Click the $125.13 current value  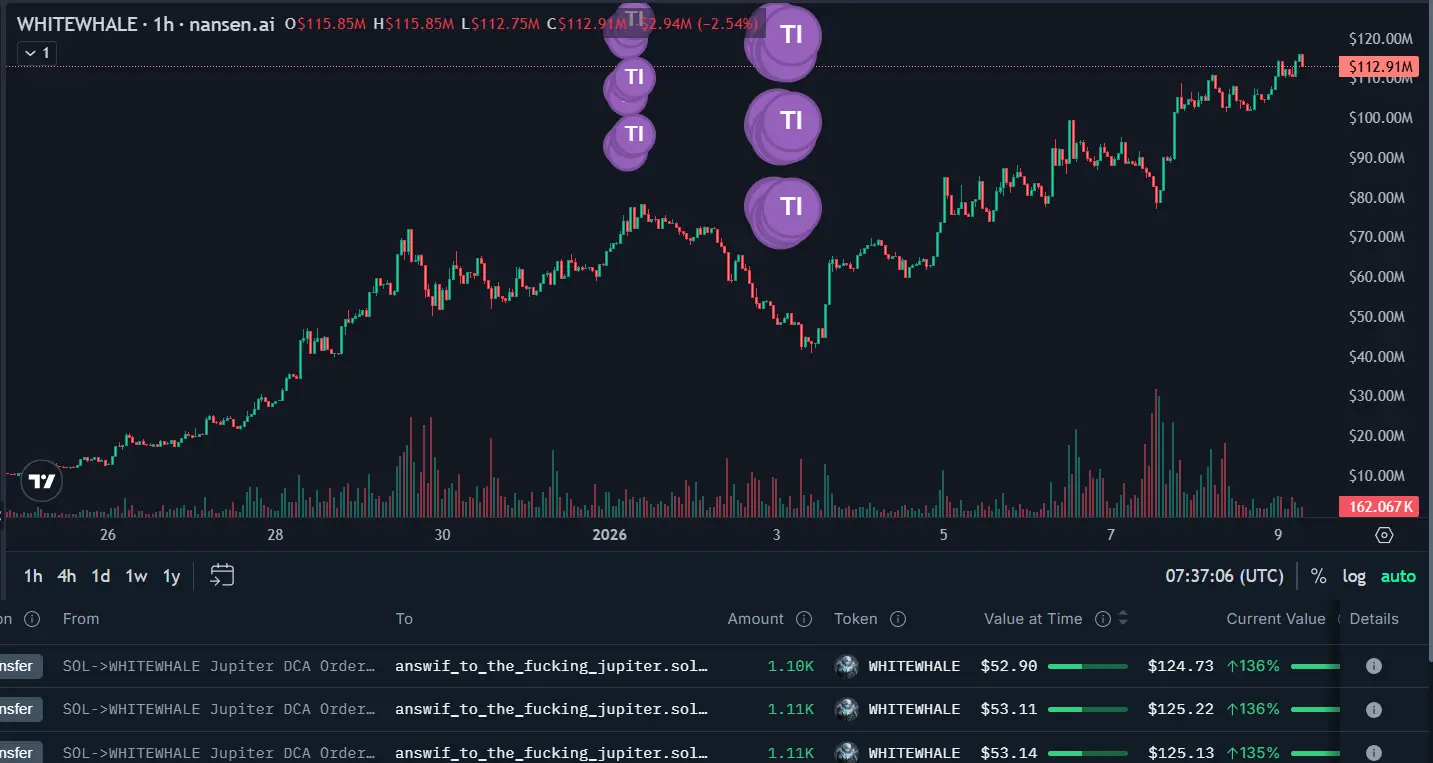[1181, 752]
